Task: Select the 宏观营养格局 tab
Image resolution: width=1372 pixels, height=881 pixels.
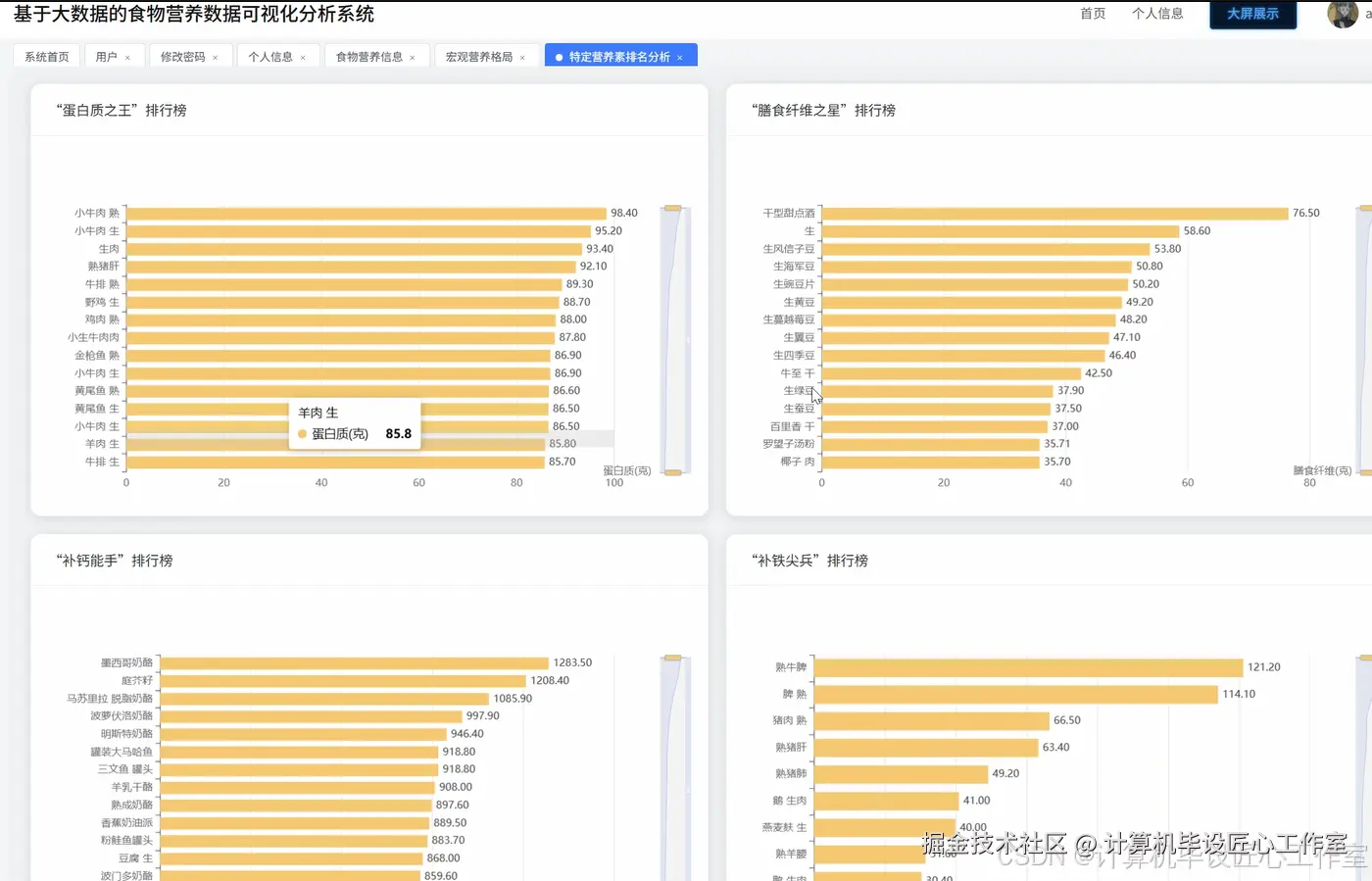Action: pos(478,57)
